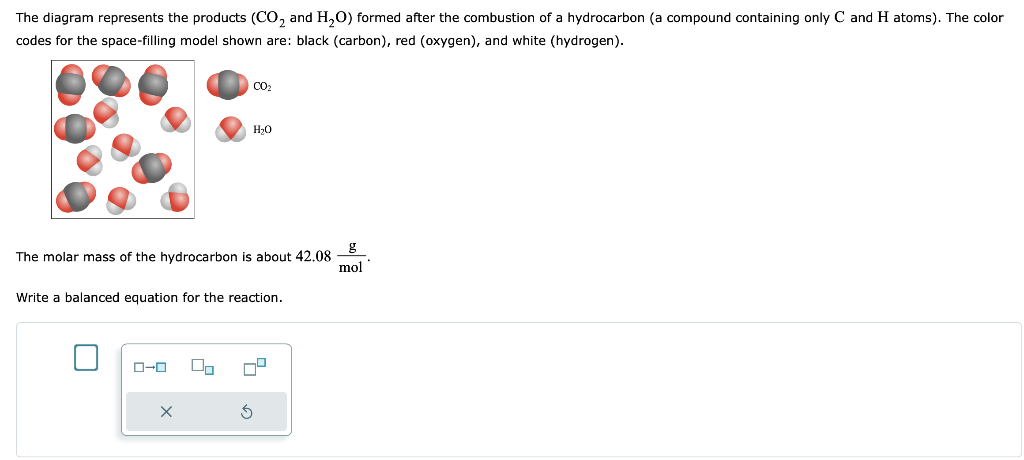Click the bottom-left CO2 molecule in diagram
This screenshot has height=460, width=1024.
[77, 198]
